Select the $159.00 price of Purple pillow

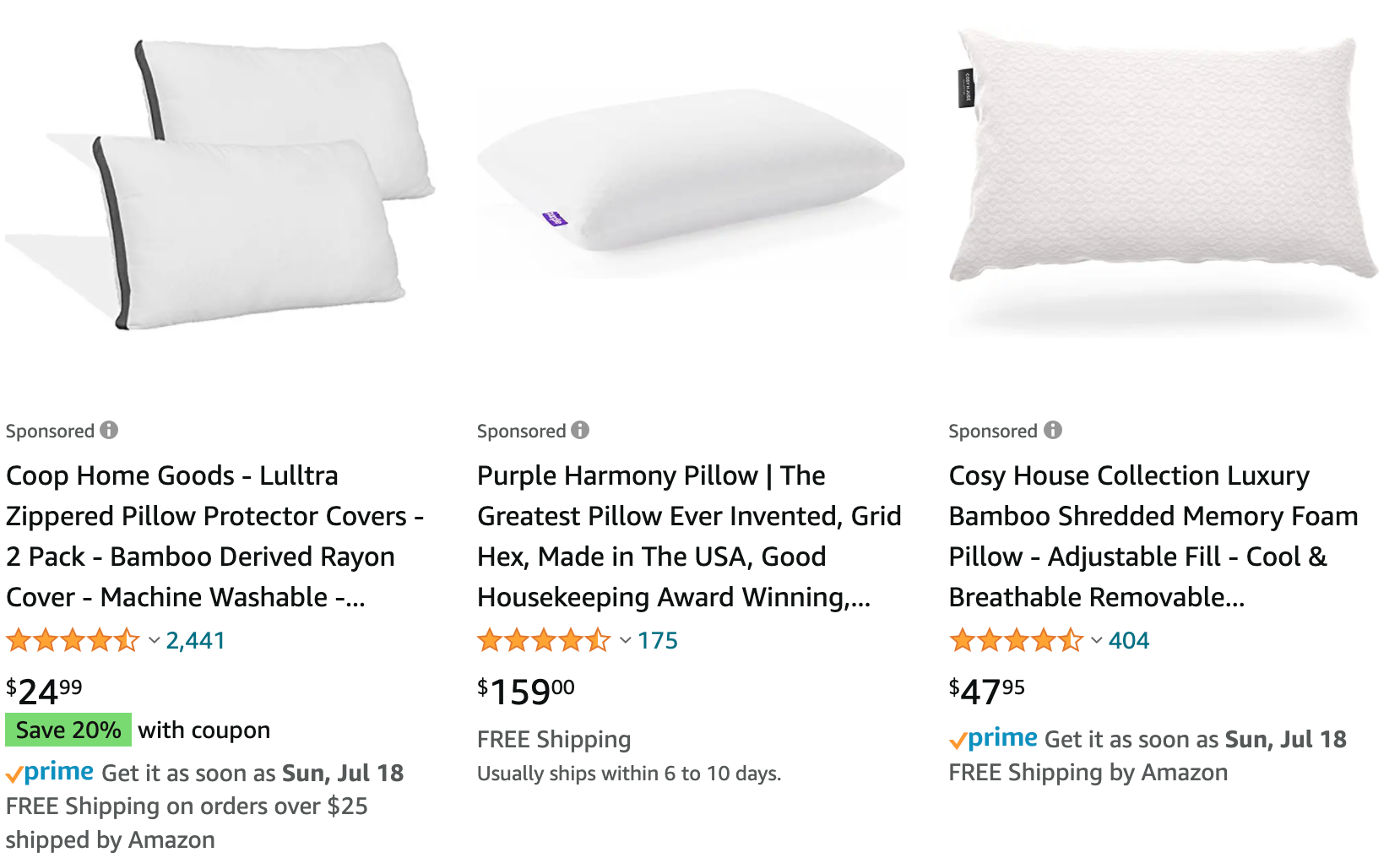coord(526,691)
